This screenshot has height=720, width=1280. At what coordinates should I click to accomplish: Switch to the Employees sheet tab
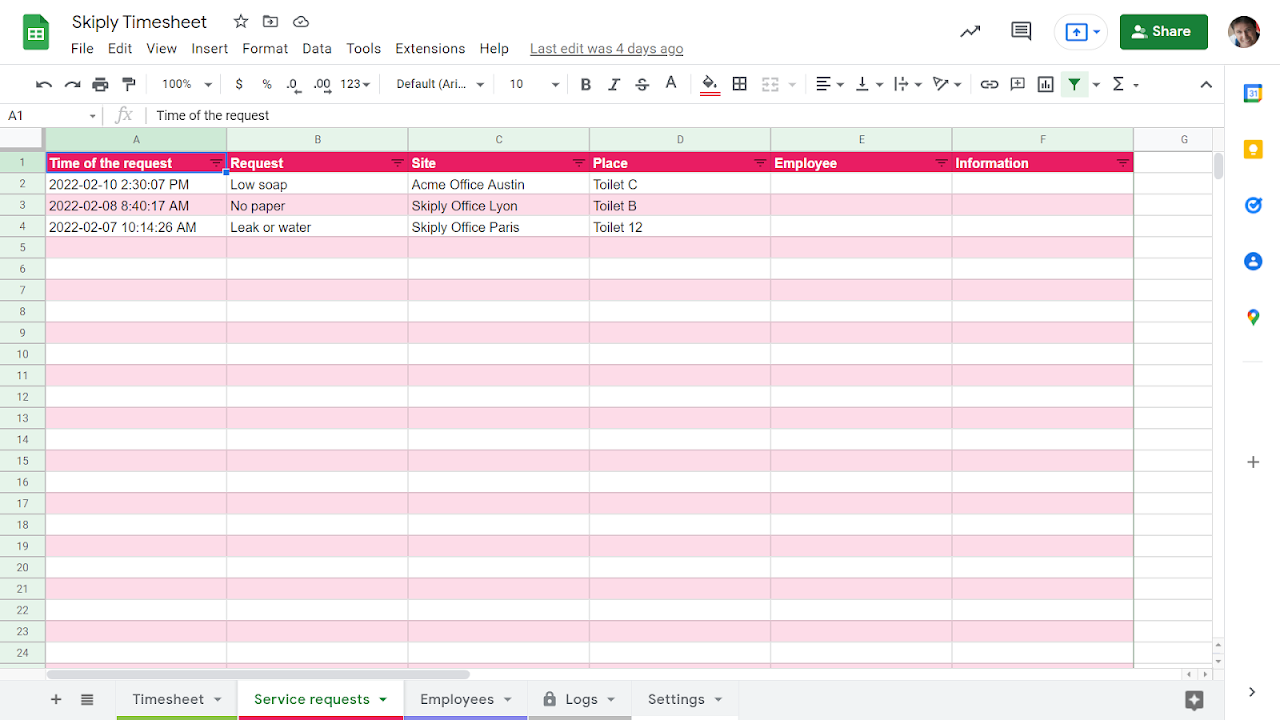[465, 700]
